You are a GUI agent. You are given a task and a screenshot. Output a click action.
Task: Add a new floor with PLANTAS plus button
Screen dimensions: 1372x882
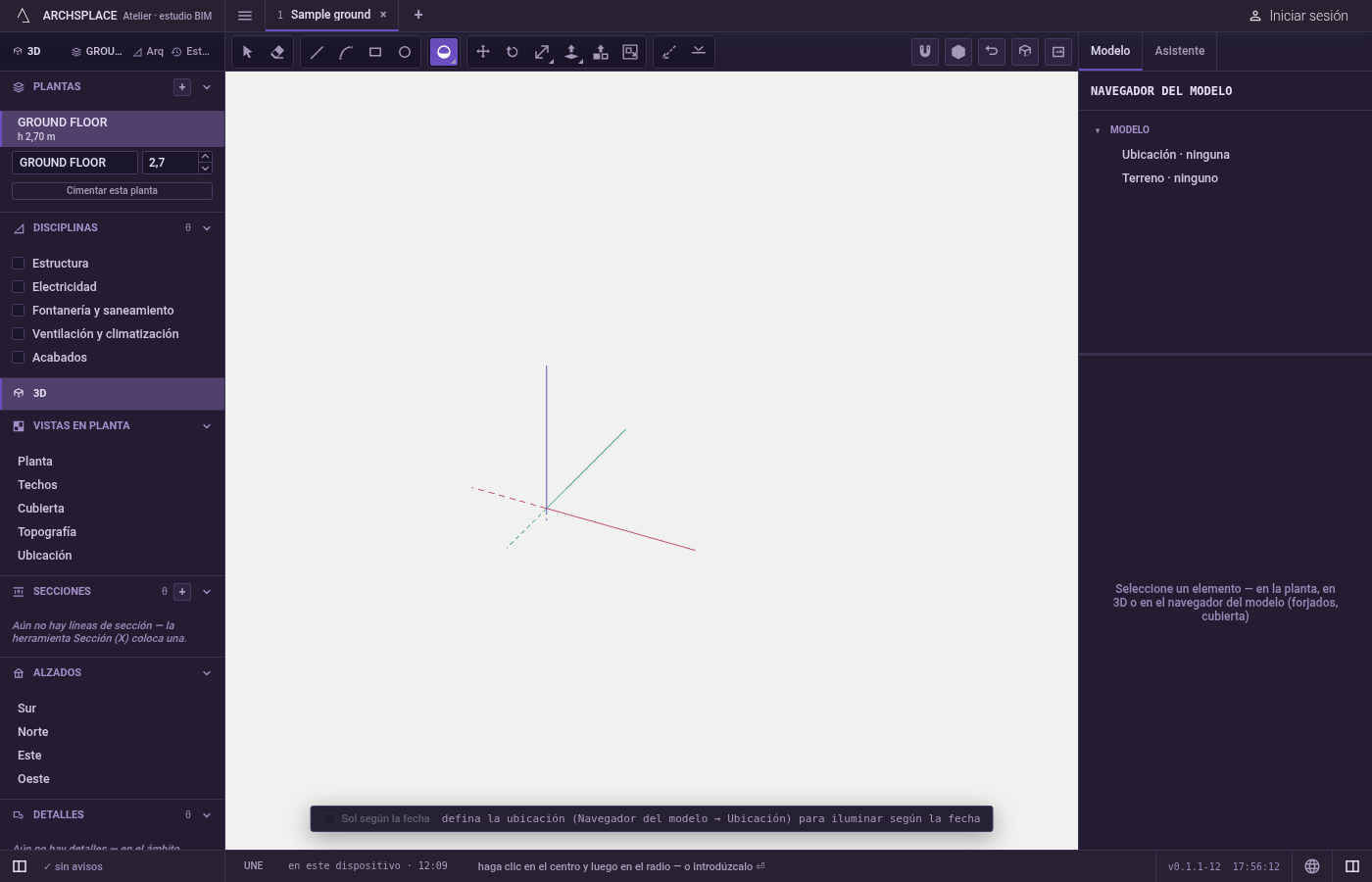[x=182, y=87]
